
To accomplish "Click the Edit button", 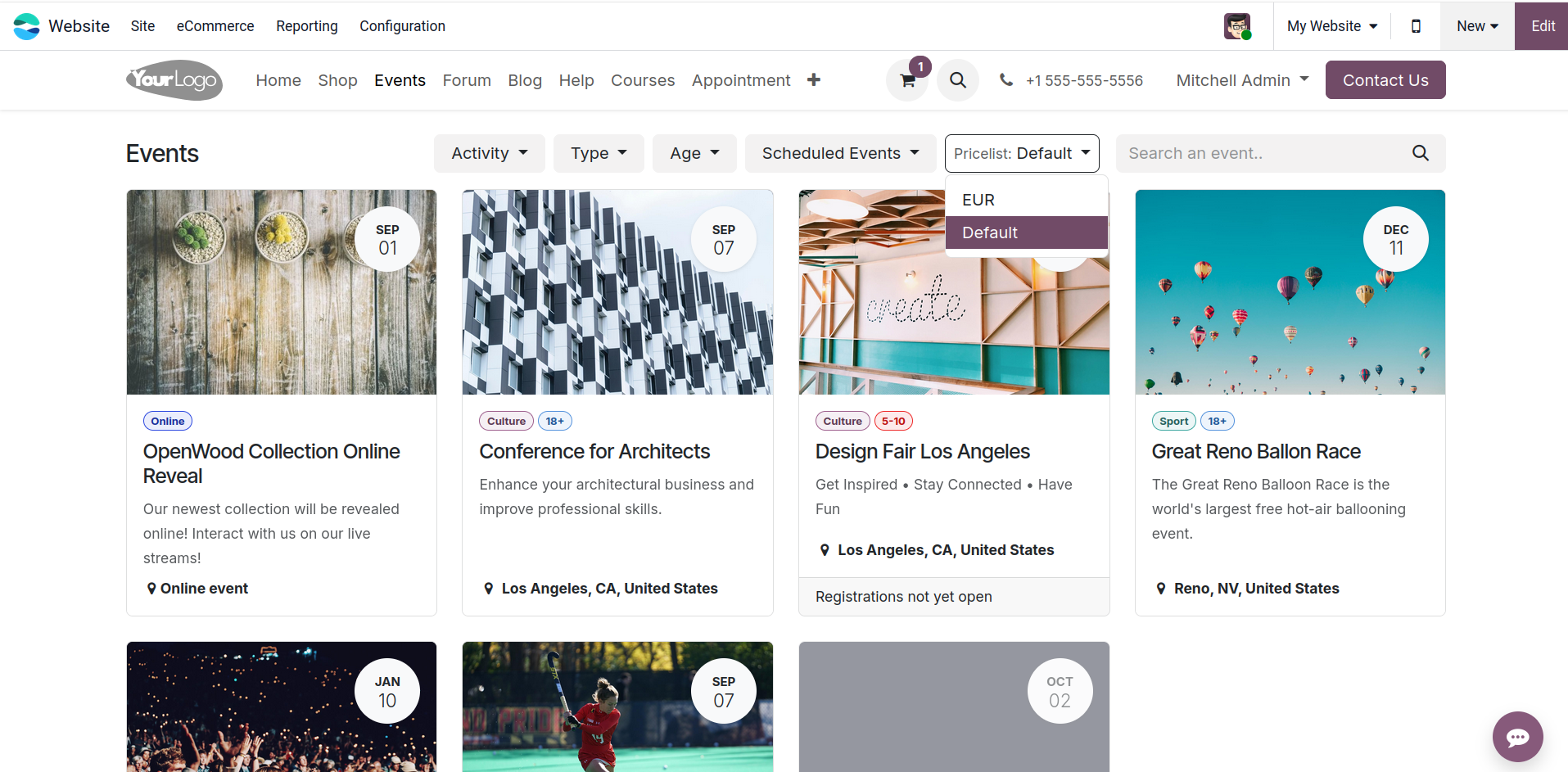I will click(1543, 26).
